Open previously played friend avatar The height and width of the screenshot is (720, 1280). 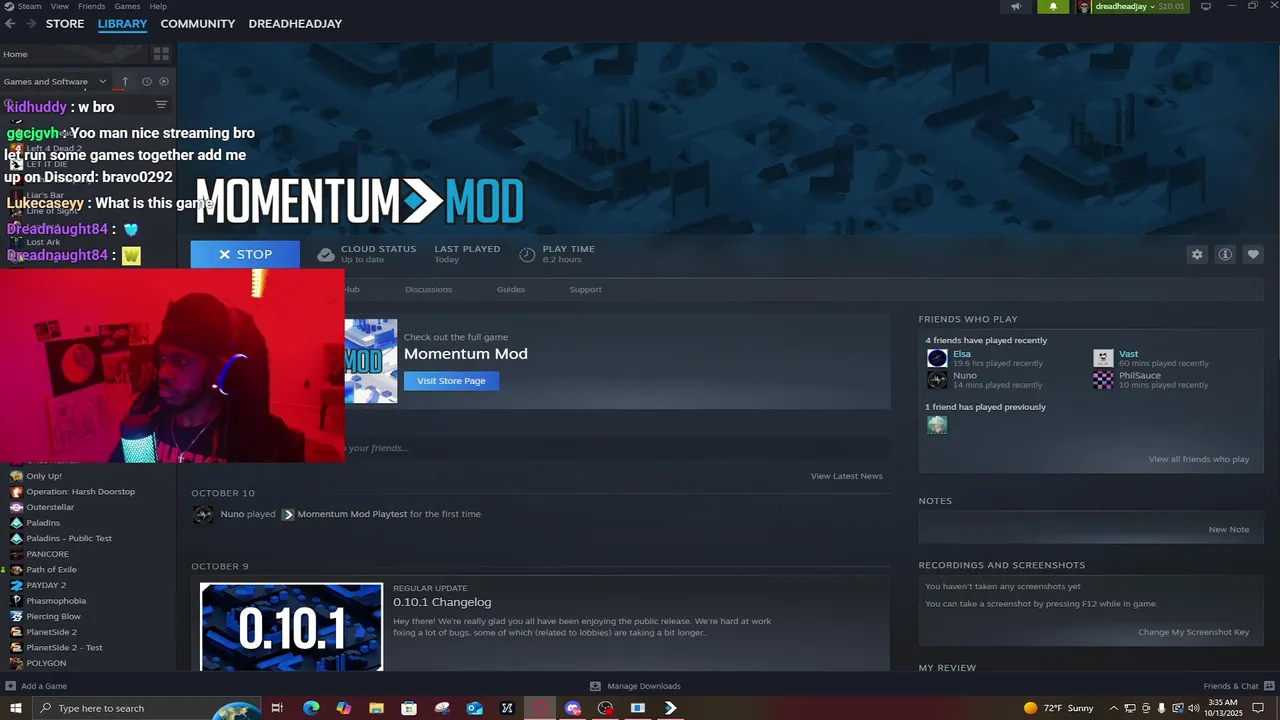[x=937, y=425]
